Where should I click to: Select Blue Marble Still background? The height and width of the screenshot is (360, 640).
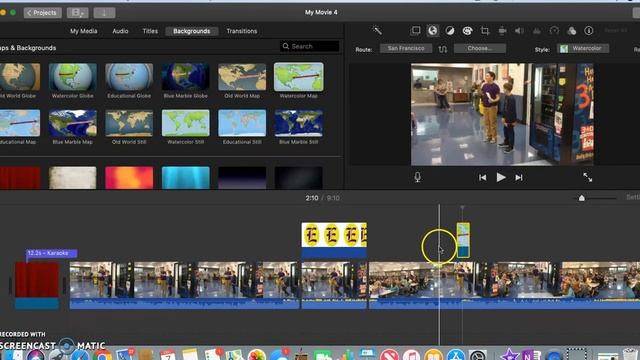point(299,123)
